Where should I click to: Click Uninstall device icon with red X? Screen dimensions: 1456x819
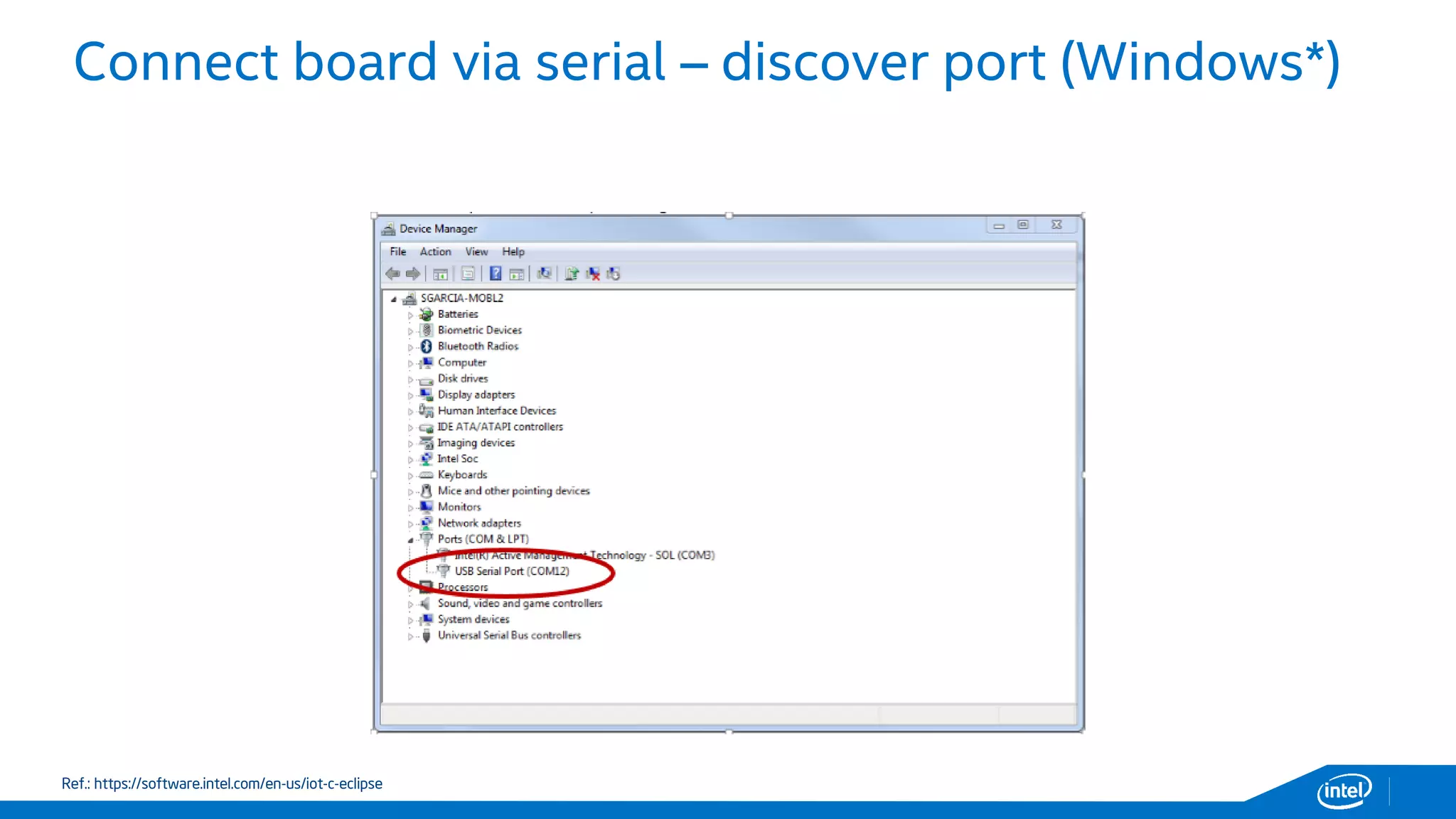click(593, 274)
